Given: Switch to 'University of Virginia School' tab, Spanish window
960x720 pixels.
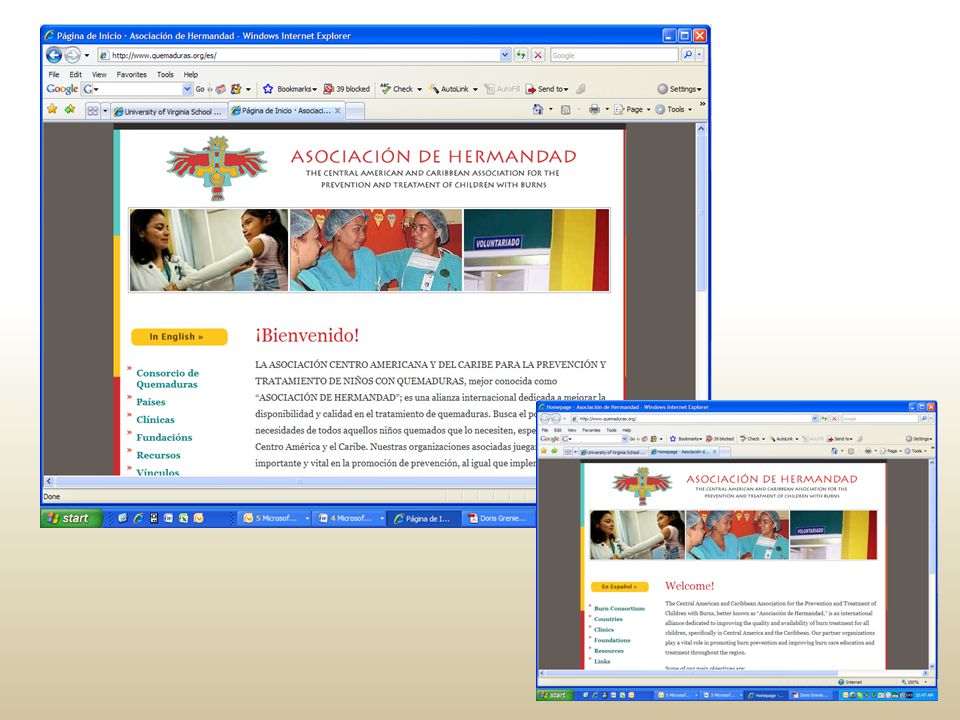Looking at the screenshot, I should tap(168, 111).
